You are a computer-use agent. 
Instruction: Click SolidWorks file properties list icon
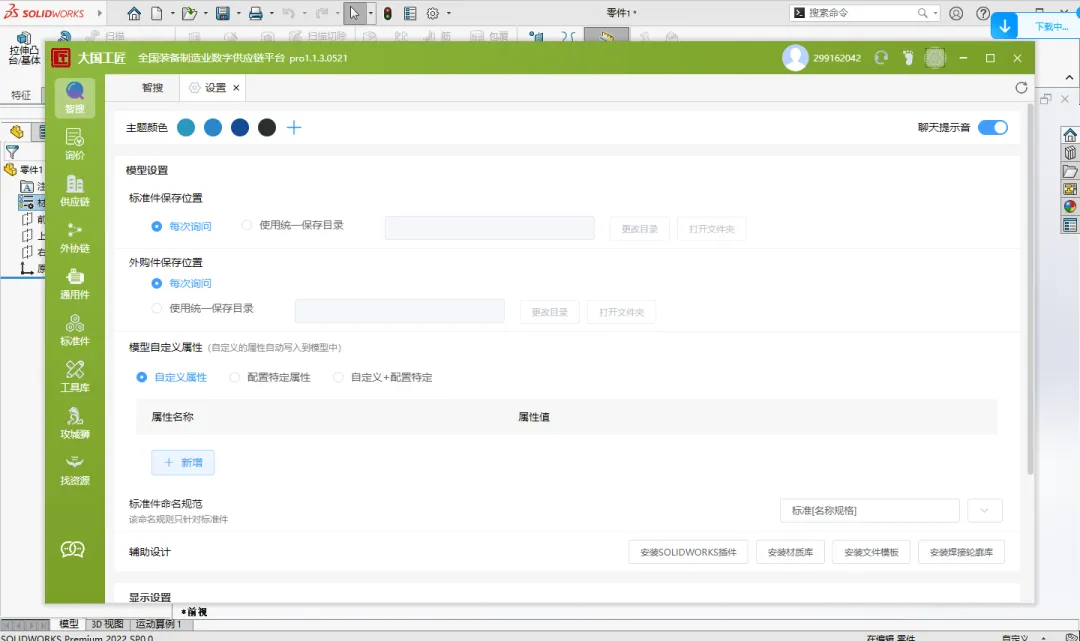click(410, 13)
